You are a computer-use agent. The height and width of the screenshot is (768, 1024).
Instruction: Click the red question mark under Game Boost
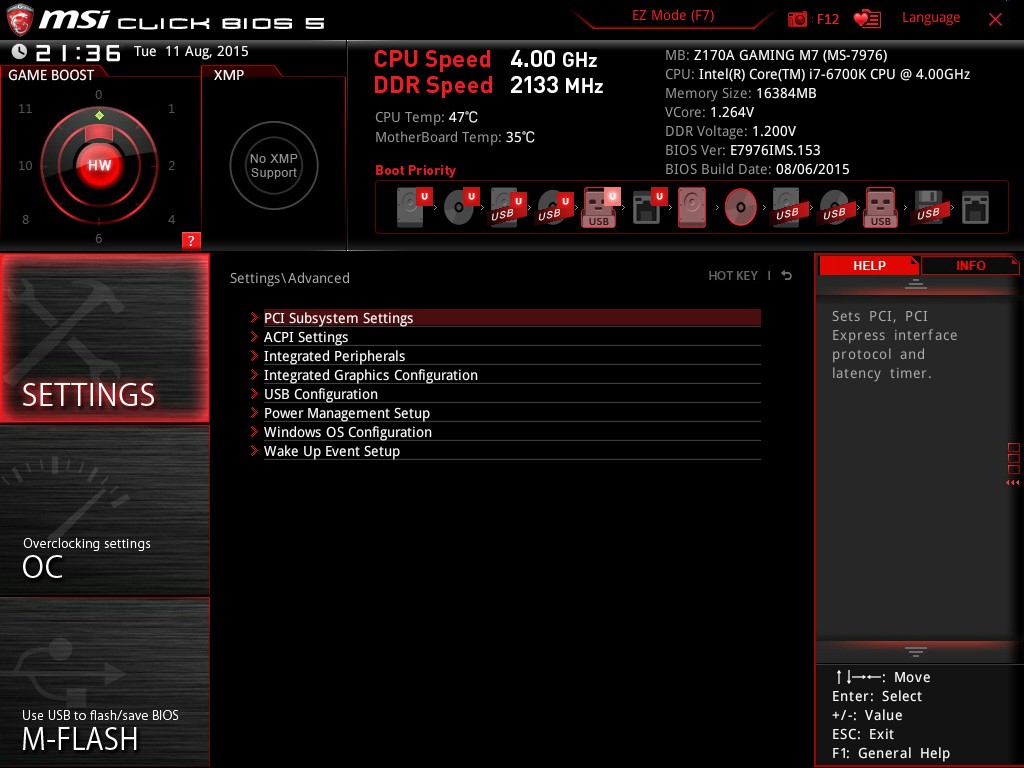(x=191, y=240)
